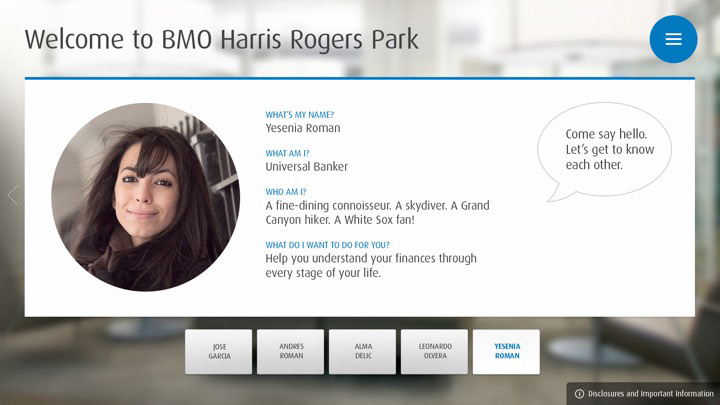Select the Jose Garcia tab

click(219, 351)
